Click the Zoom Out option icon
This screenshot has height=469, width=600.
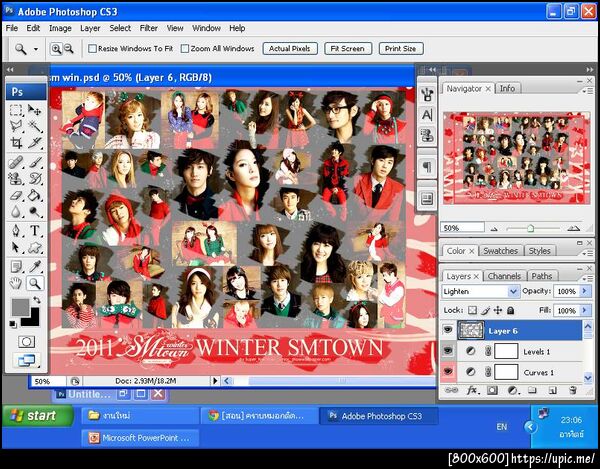(x=68, y=49)
